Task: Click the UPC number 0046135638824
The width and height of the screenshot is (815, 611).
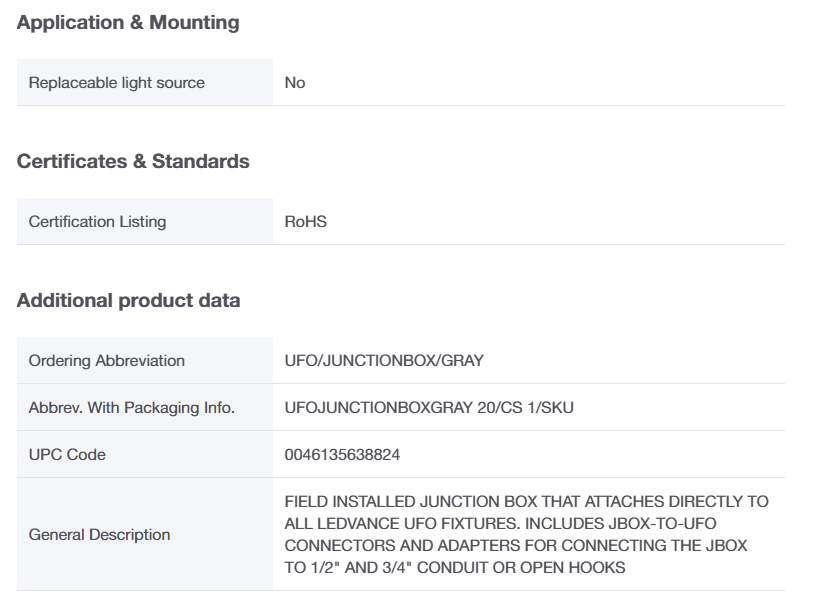Action: point(342,455)
